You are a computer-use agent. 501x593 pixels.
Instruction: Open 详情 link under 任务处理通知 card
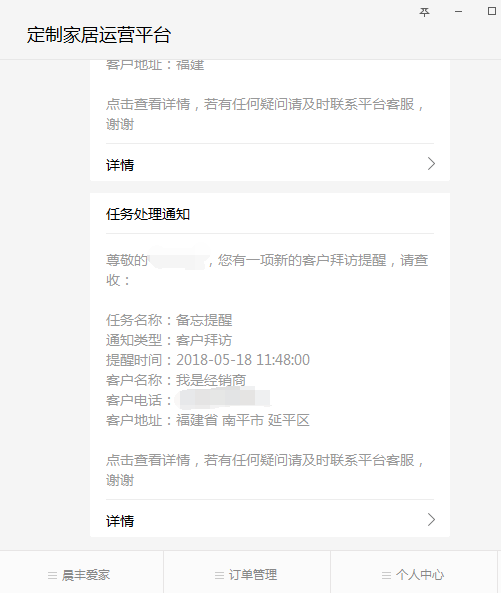tap(120, 521)
